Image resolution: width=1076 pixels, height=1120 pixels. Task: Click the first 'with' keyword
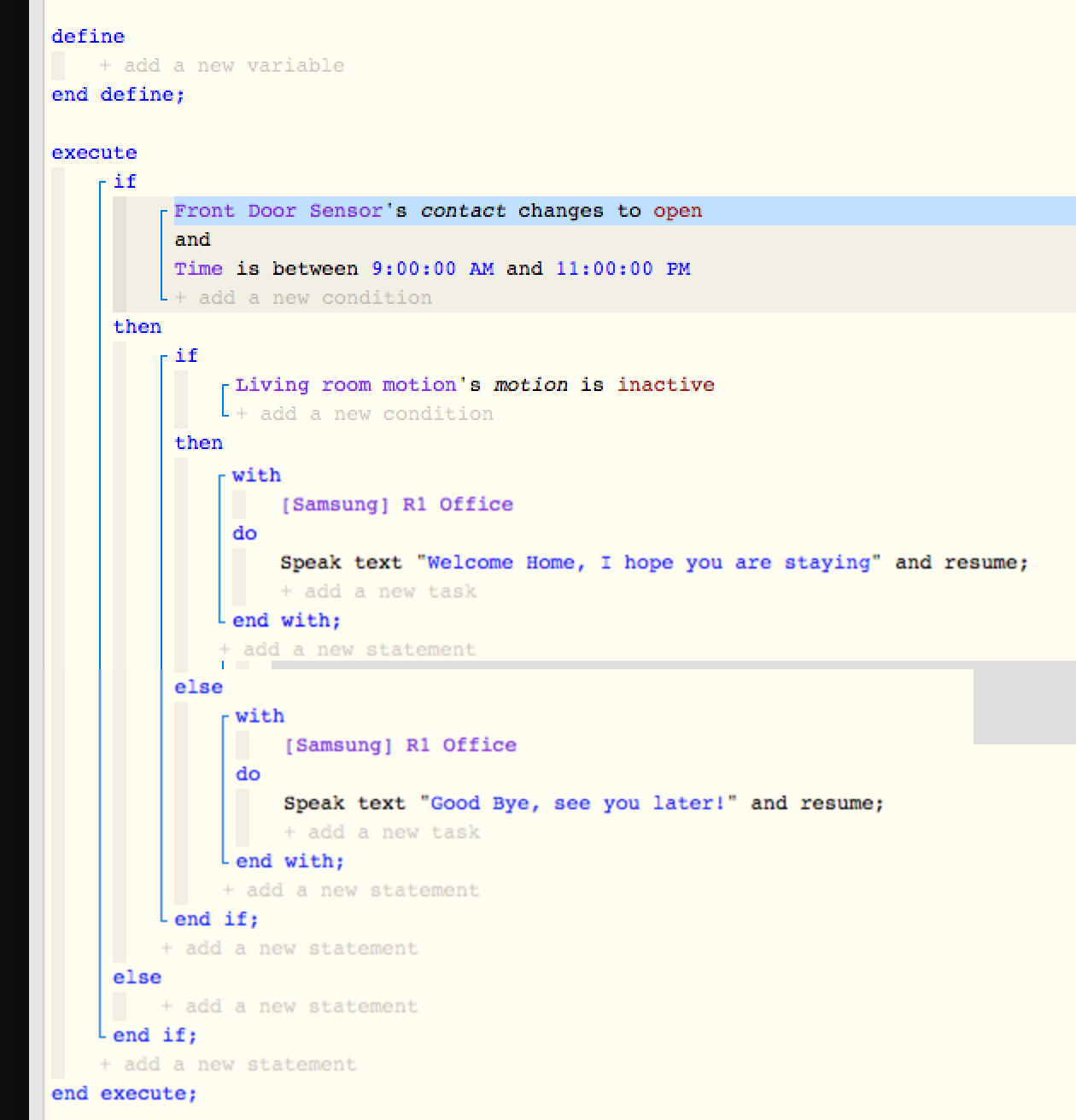pyautogui.click(x=256, y=475)
